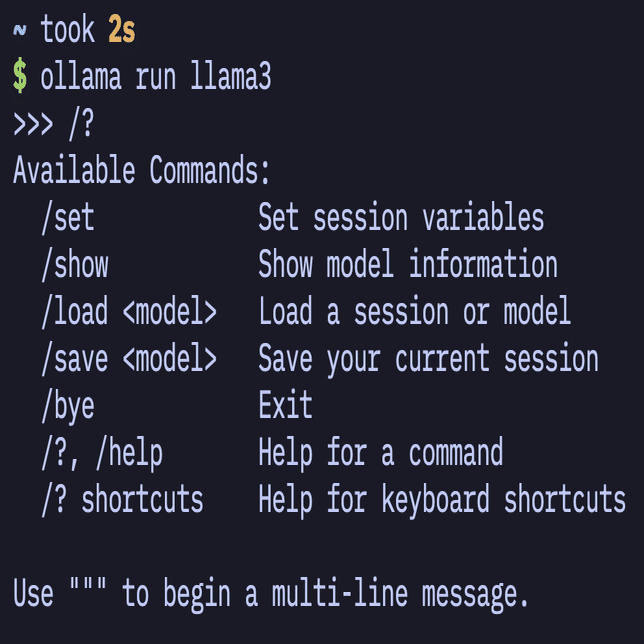Click the multi-line message hint line
644x644 pixels.
point(271,594)
